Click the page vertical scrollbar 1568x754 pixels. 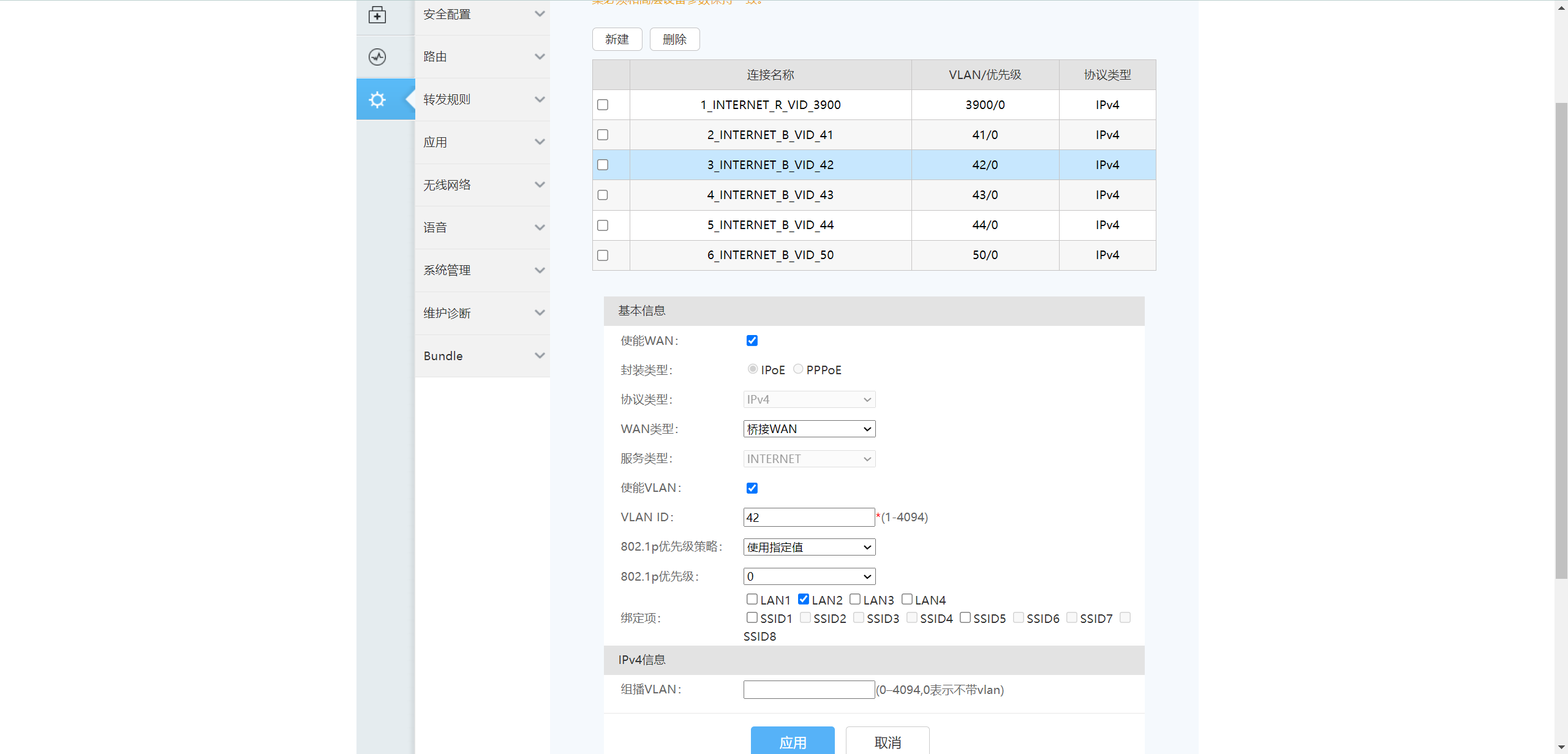point(1561,341)
